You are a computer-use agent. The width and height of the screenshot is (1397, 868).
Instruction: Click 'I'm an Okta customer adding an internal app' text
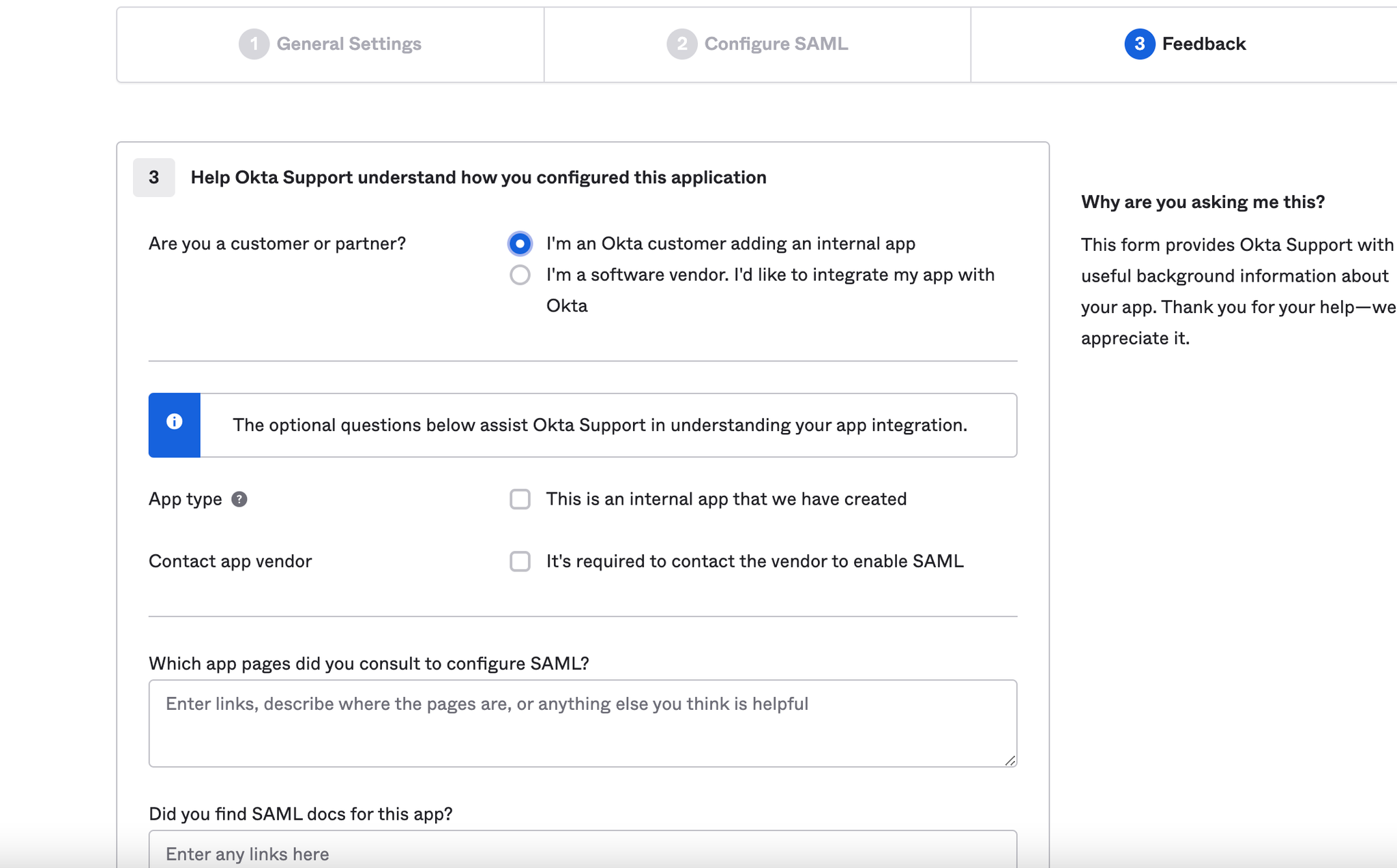coord(731,244)
